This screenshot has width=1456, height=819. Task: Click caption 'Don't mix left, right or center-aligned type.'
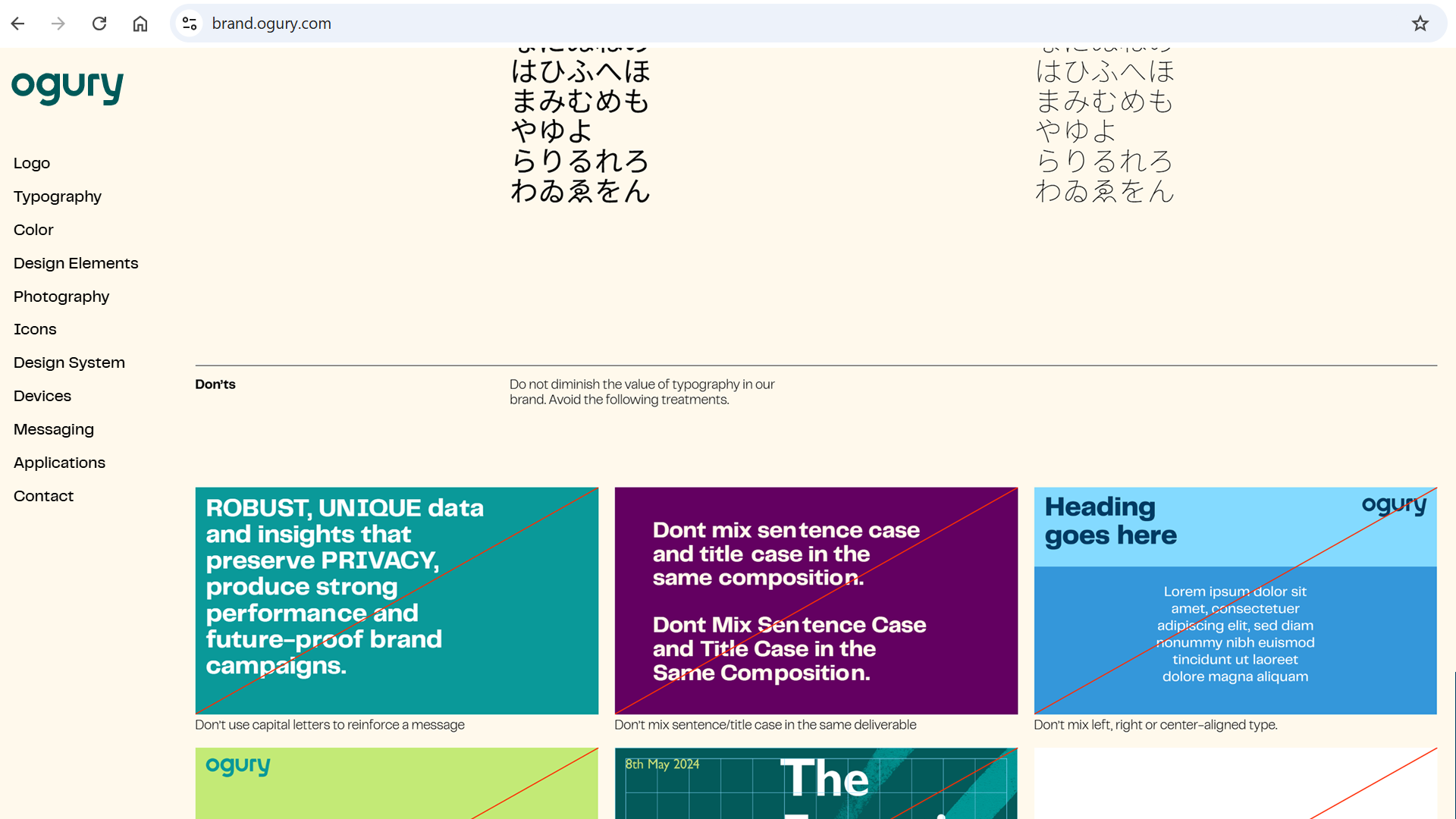[x=1156, y=725]
